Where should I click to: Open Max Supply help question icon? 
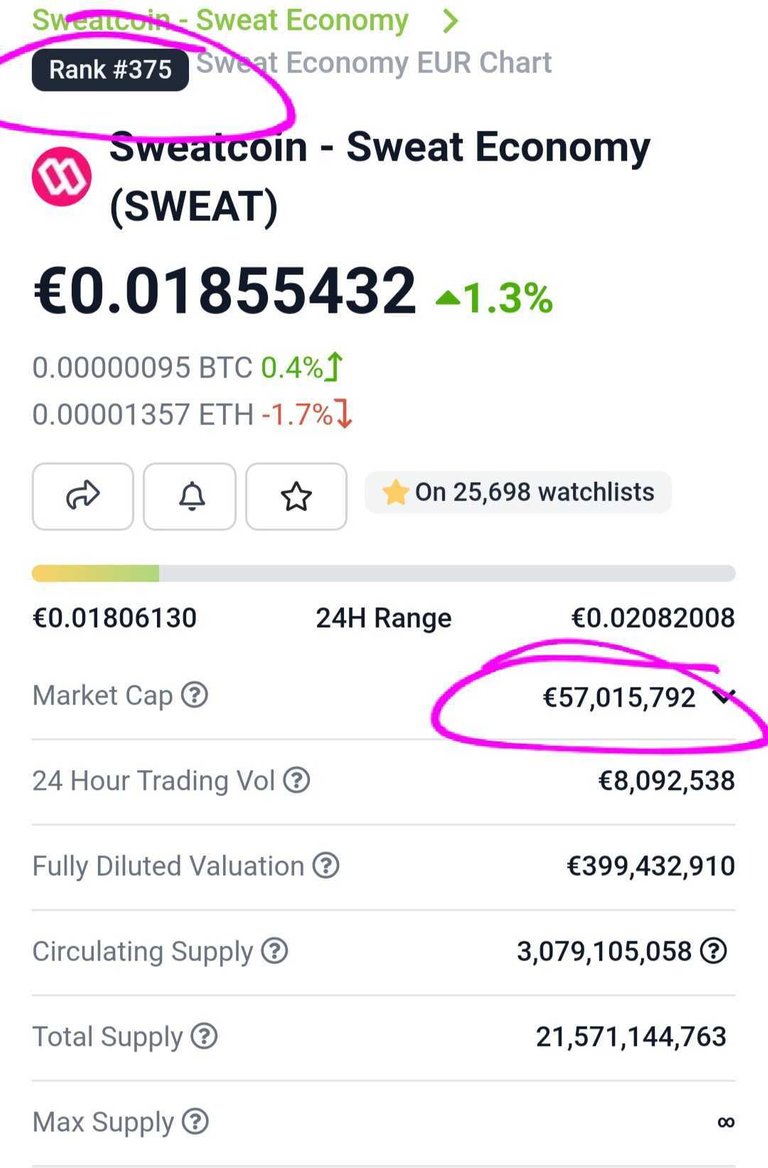point(195,1122)
